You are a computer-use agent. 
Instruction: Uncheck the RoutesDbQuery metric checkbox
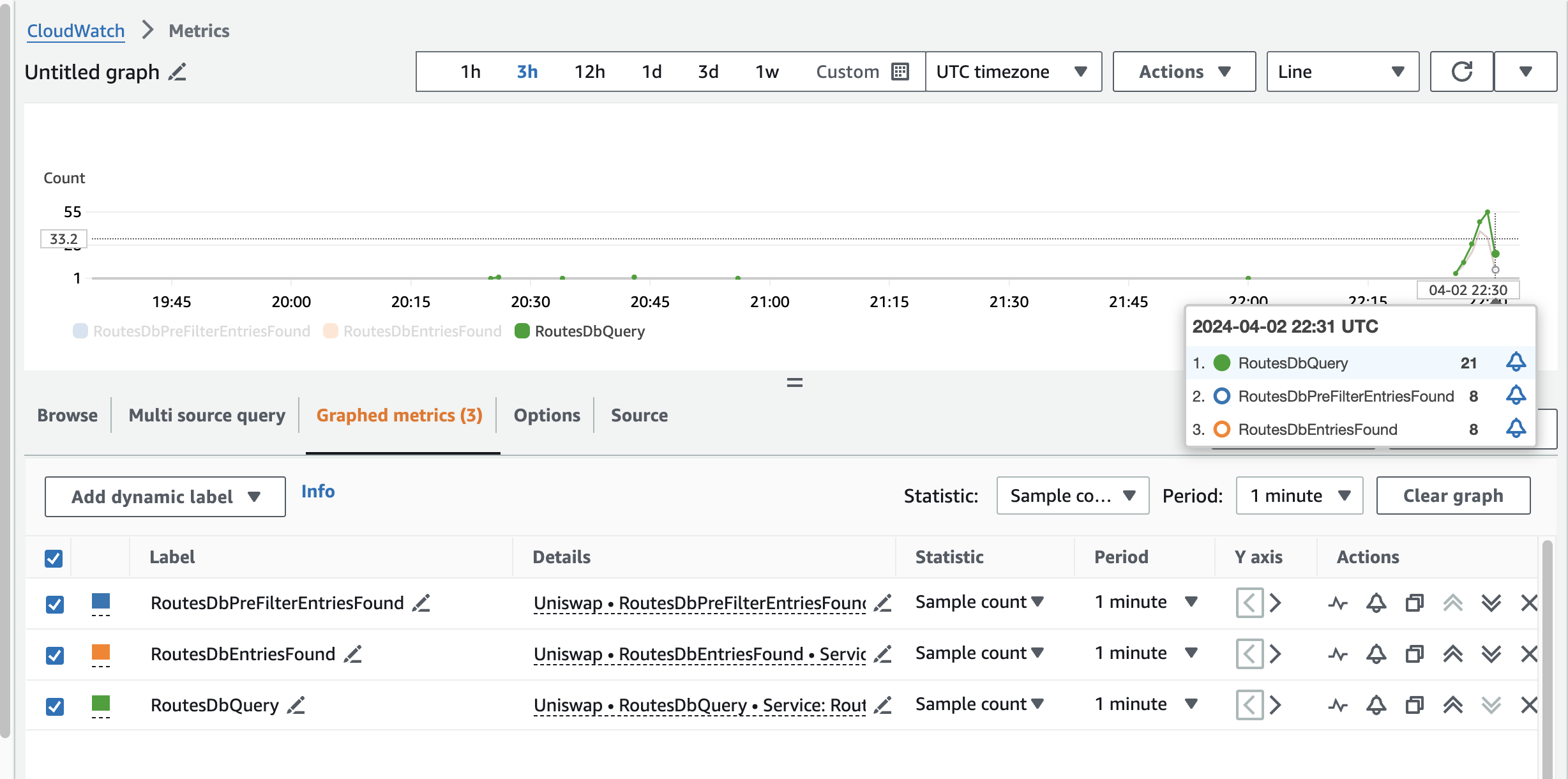tap(55, 706)
